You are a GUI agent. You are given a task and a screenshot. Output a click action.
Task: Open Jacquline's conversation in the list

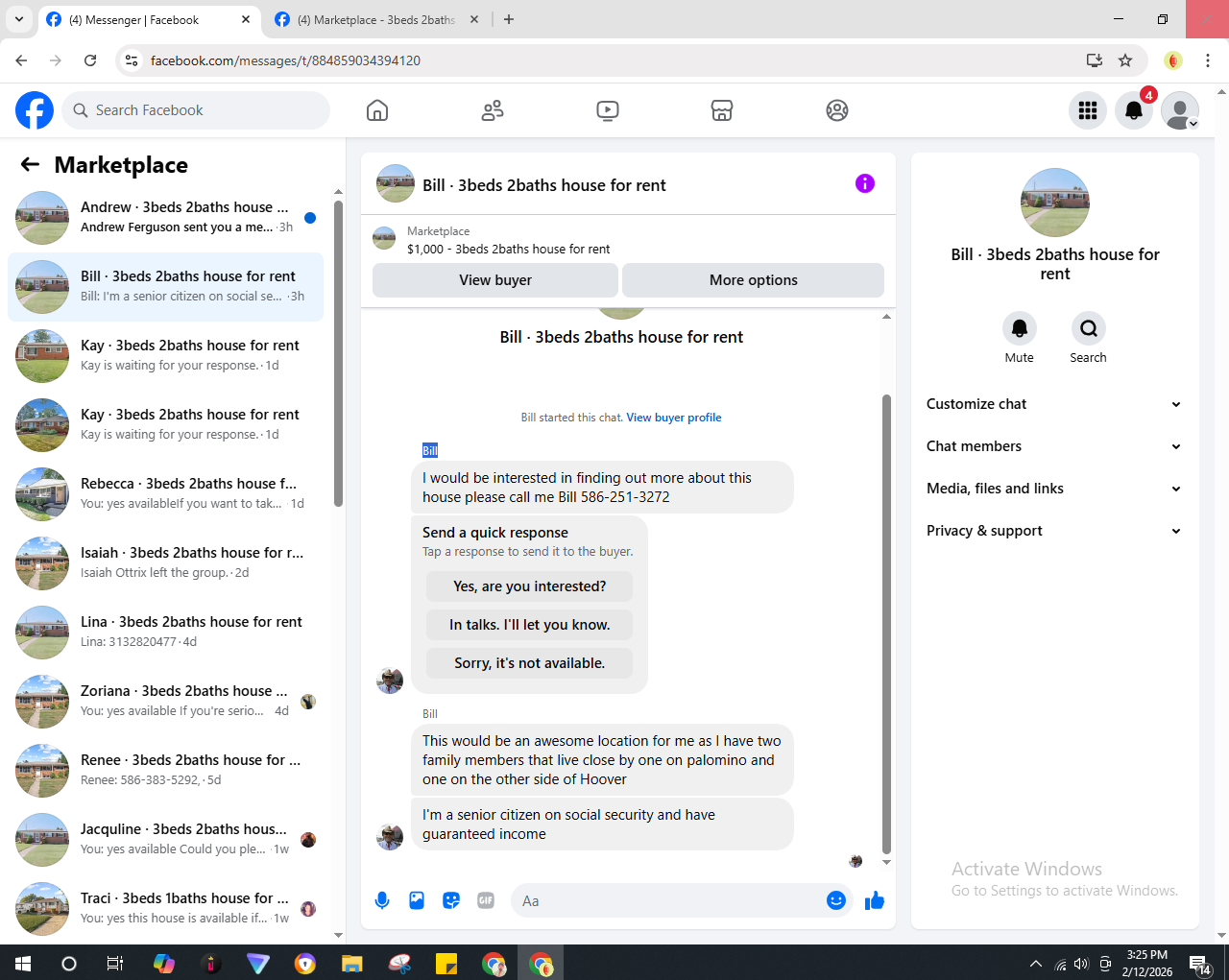click(165, 840)
